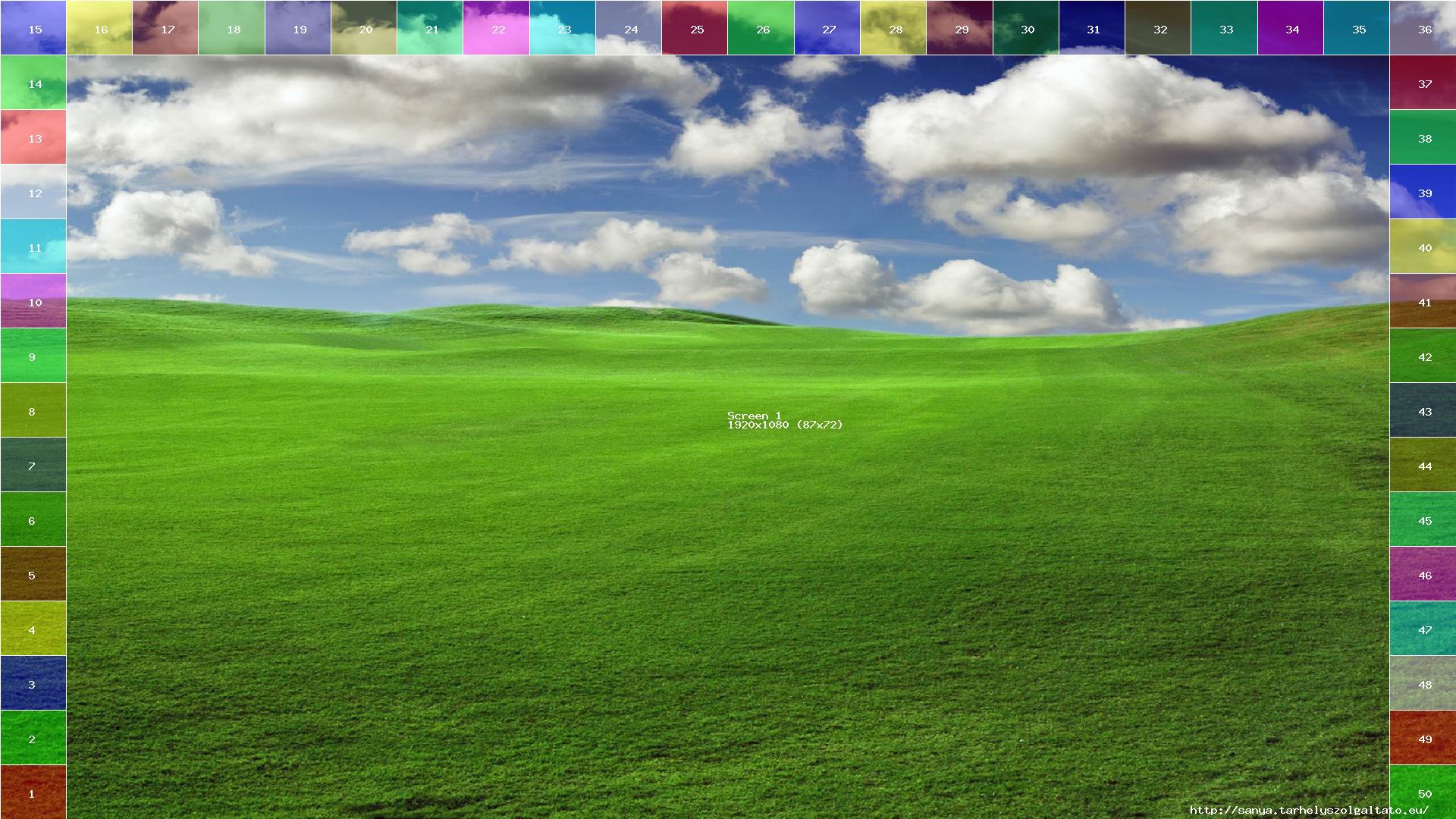Click the lavender zone 19
Image resolution: width=1456 pixels, height=819 pixels.
298,27
